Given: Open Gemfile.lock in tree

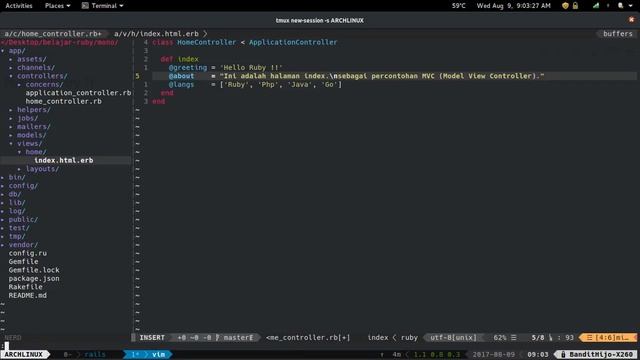Looking at the screenshot, I should (x=34, y=270).
